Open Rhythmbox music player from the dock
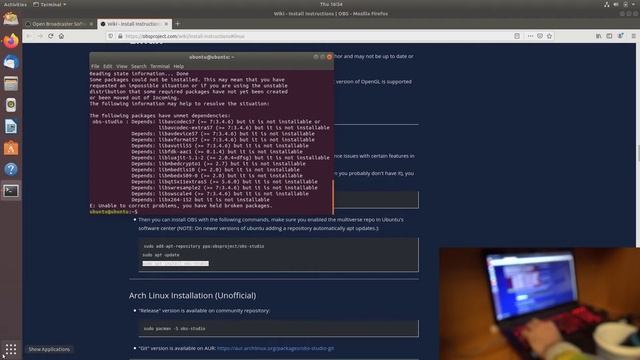 tap(11, 105)
